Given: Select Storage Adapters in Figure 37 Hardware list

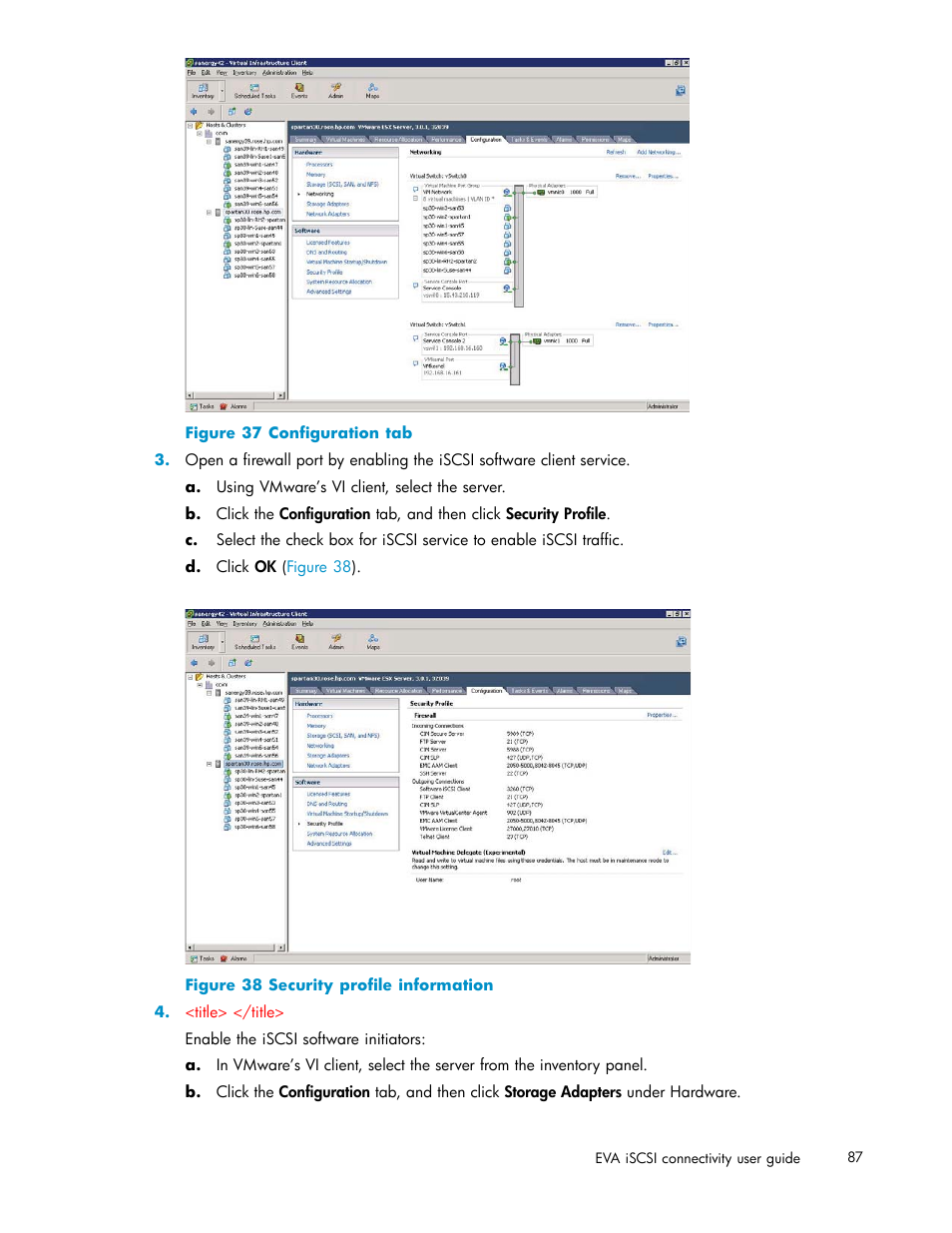Looking at the screenshot, I should pyautogui.click(x=327, y=204).
